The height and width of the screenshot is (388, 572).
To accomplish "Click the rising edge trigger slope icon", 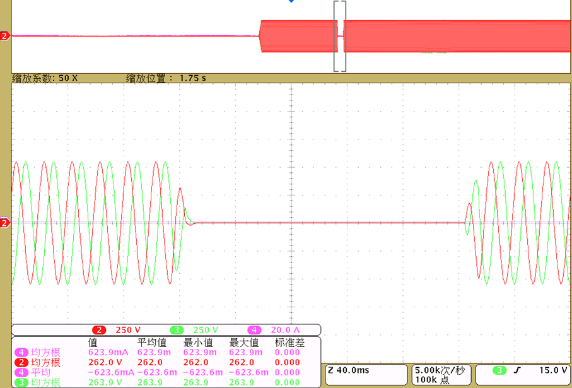I will (x=517, y=370).
